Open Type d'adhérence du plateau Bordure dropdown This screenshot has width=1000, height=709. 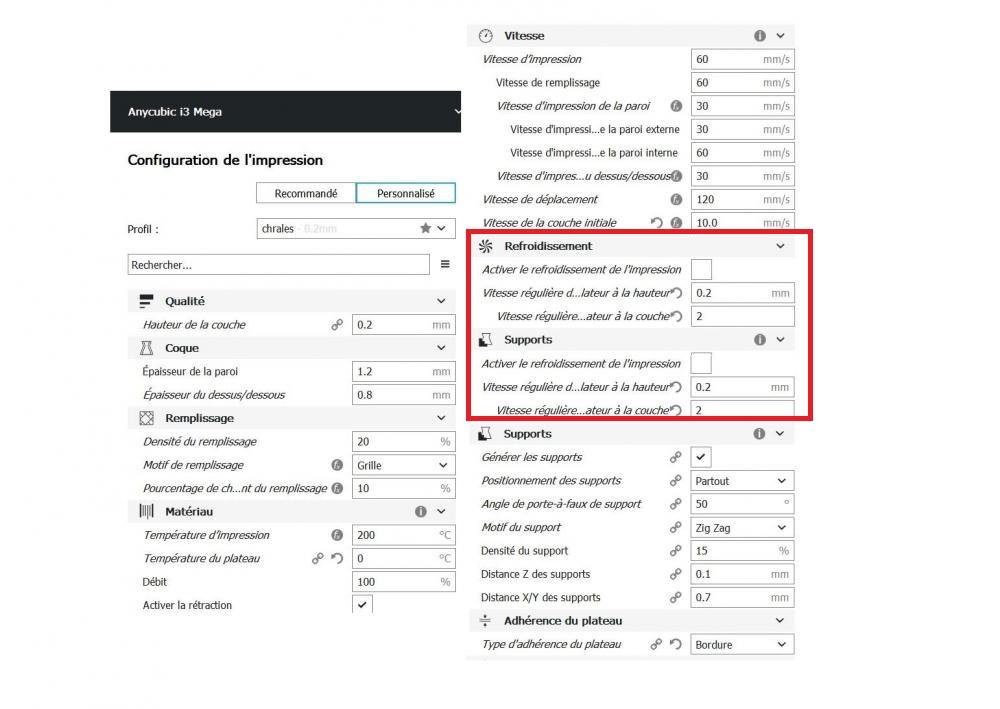click(x=742, y=645)
